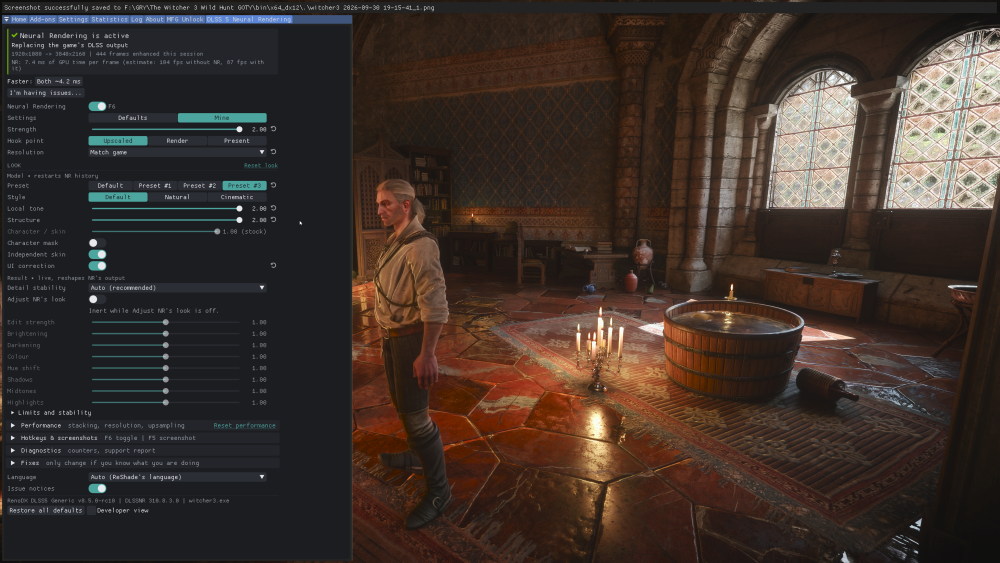
Task: Expand the Fixes section
Action: [143, 463]
